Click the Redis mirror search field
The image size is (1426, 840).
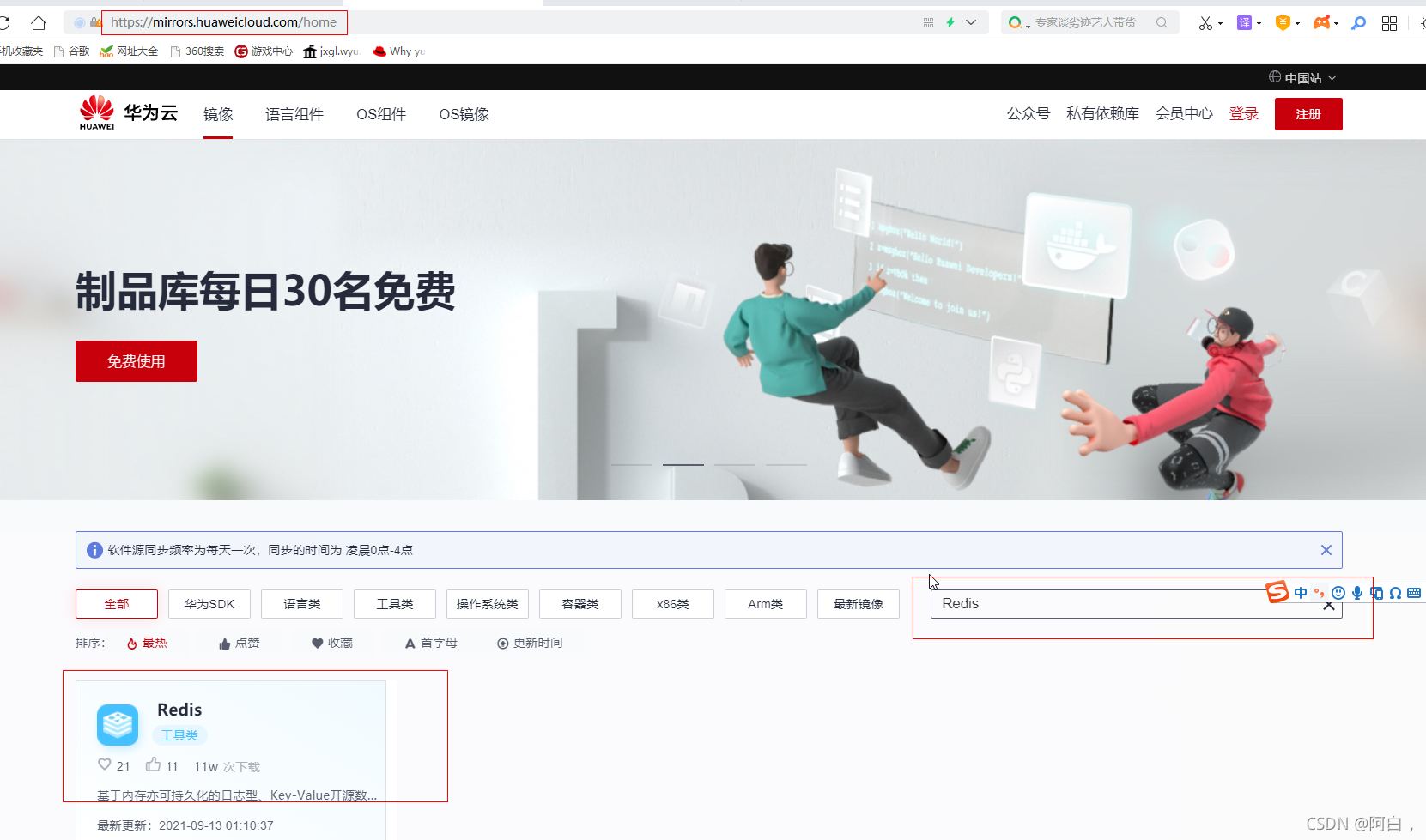(x=1136, y=604)
